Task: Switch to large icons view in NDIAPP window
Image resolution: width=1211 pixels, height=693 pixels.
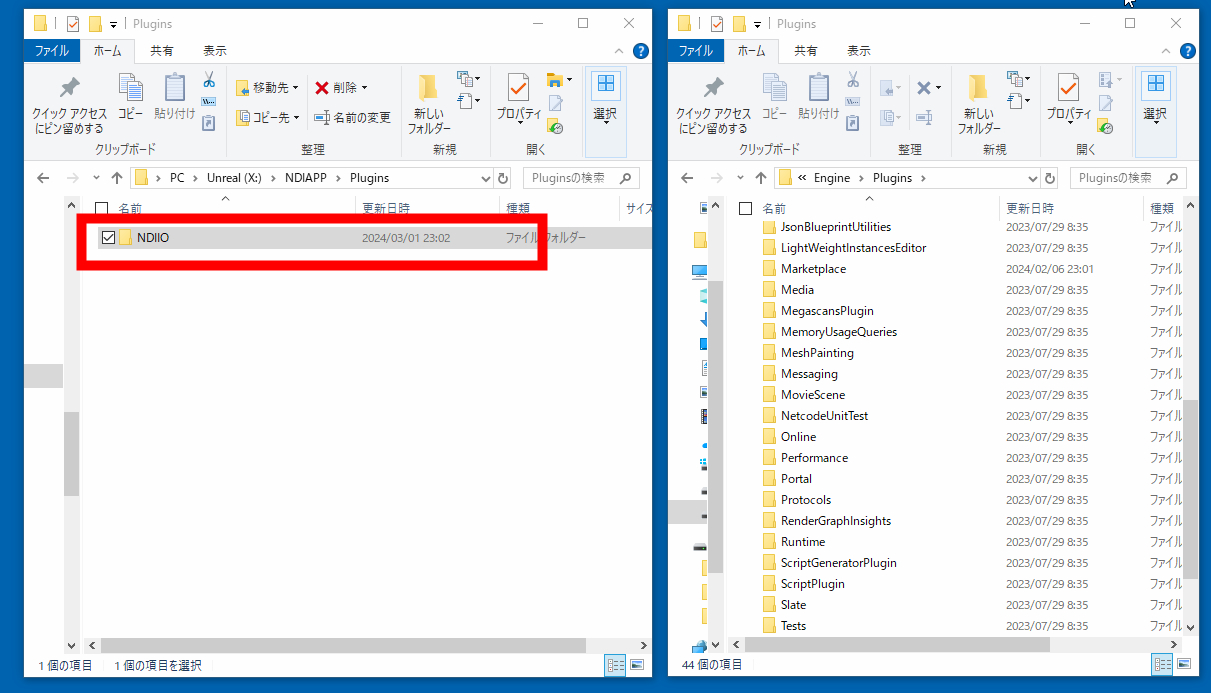Action: click(x=636, y=665)
